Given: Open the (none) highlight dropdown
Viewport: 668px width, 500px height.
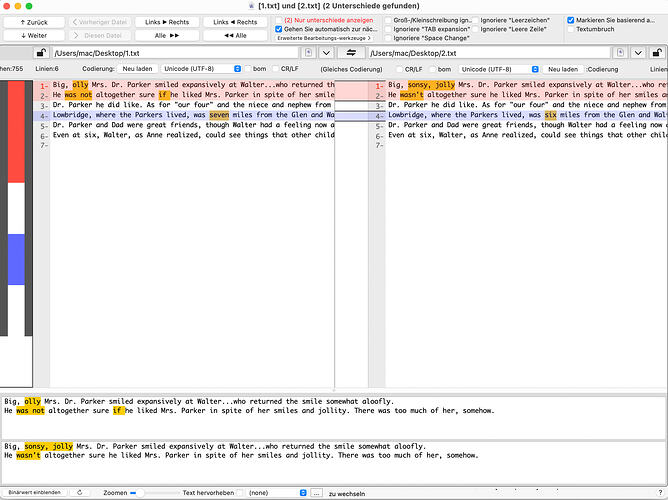Looking at the screenshot, I should pyautogui.click(x=277, y=493).
